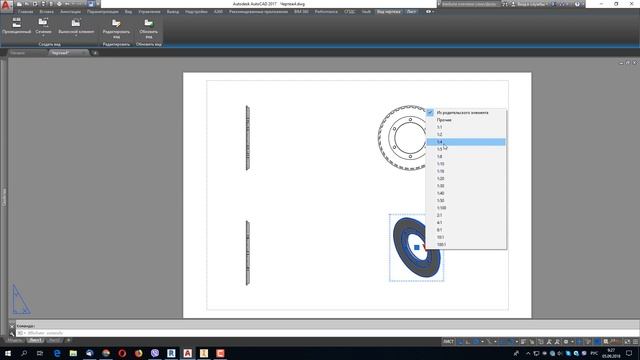This screenshot has width=640, height=360.
Task: Expand the Сечение dropdown arrow
Action: (43, 36)
